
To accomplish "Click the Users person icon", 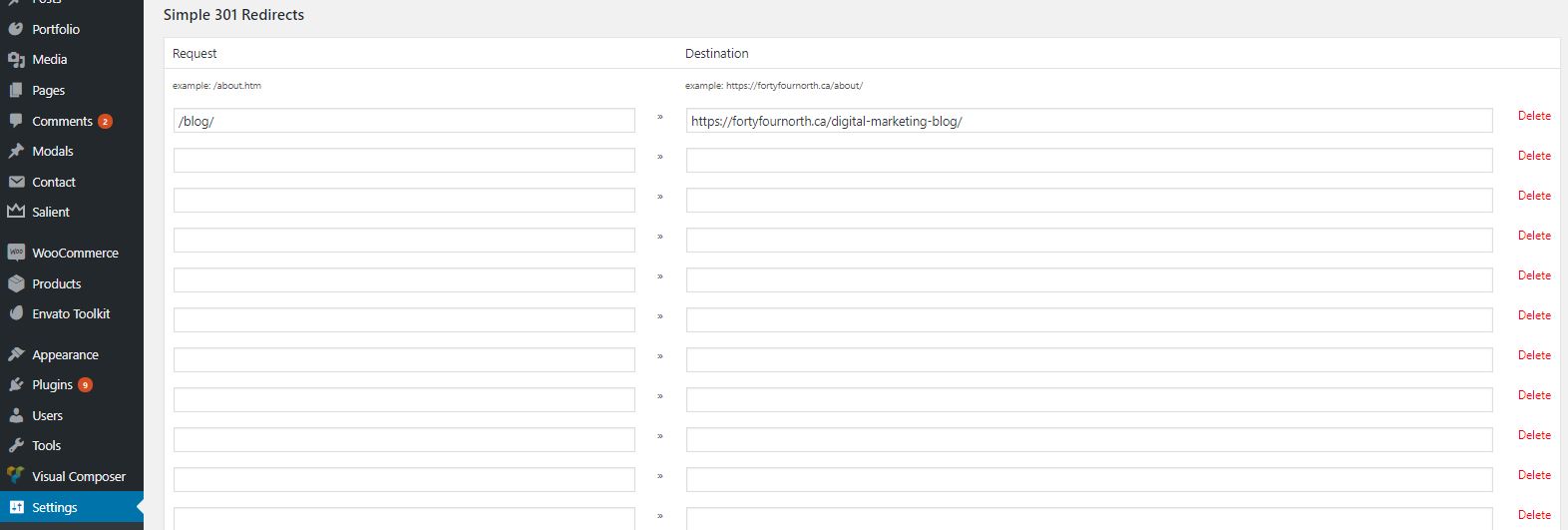I will tap(16, 415).
